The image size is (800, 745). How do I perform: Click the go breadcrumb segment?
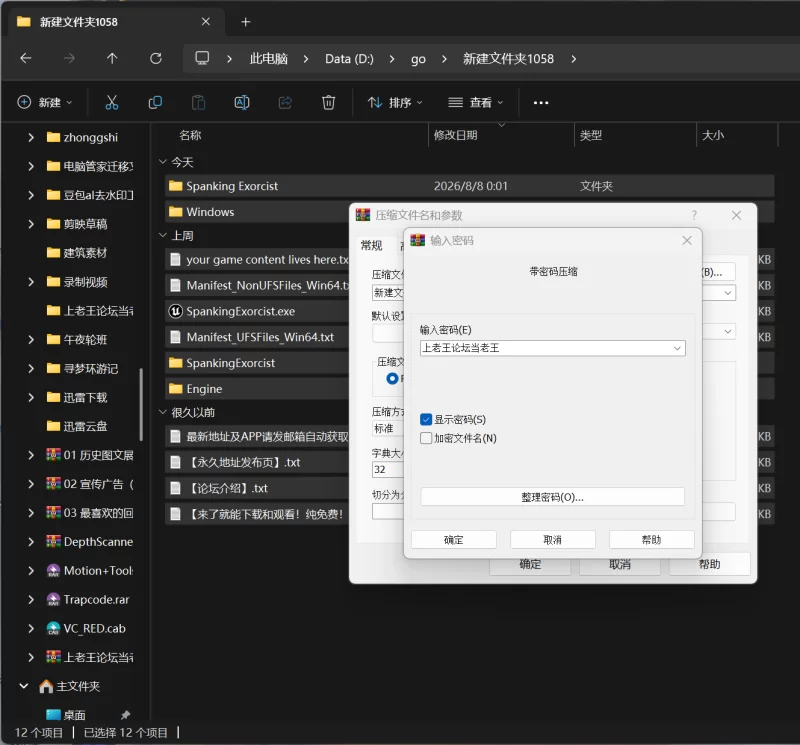(x=418, y=59)
